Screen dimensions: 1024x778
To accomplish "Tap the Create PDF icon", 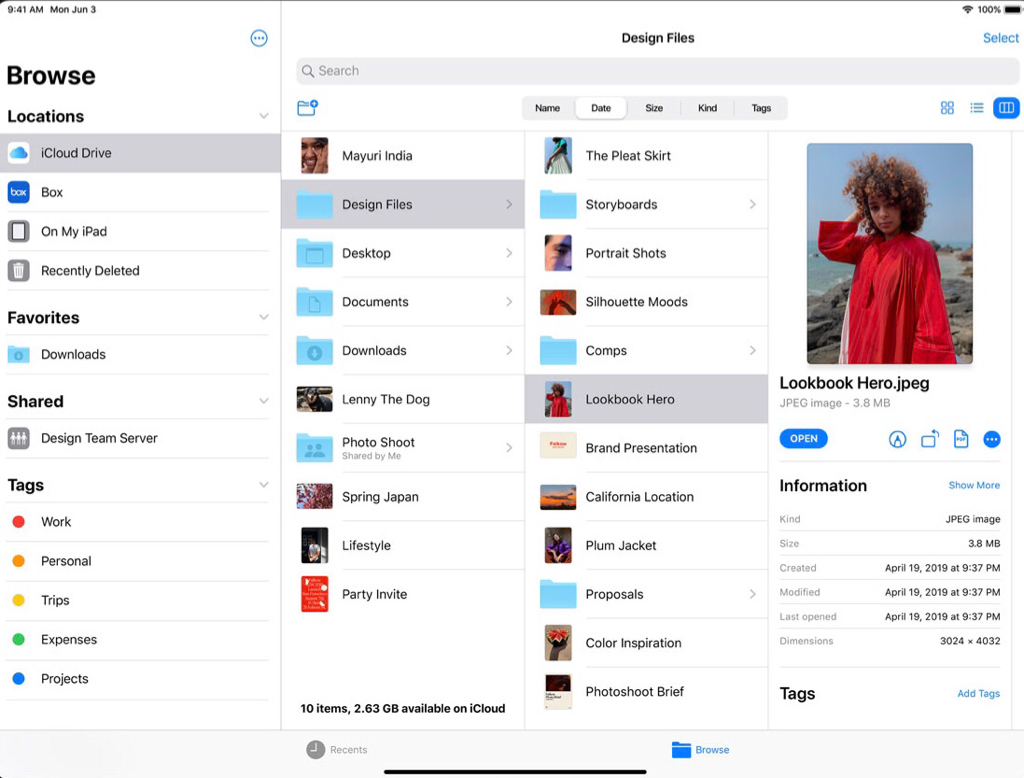I will coord(961,439).
